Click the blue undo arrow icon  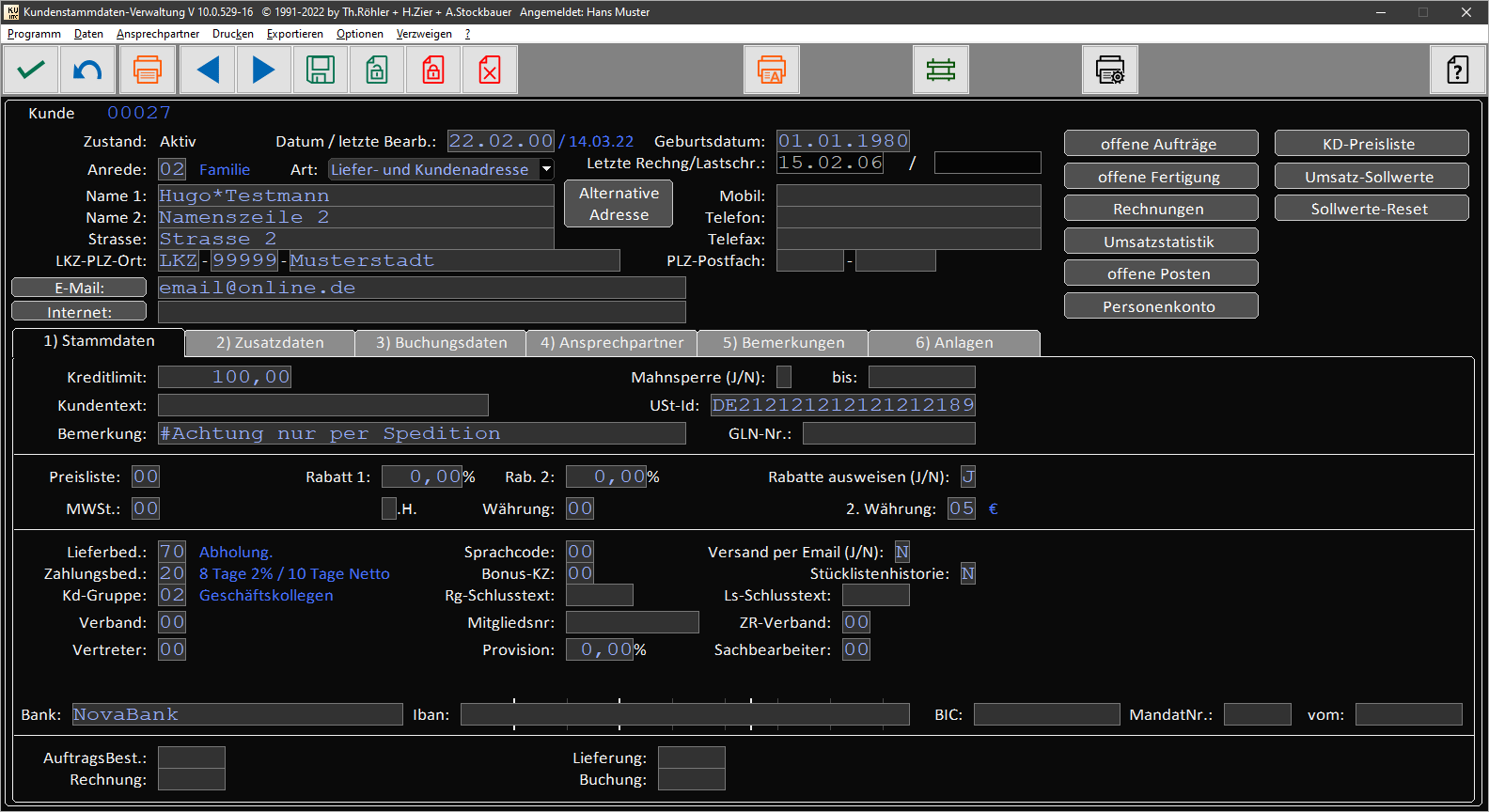tap(88, 70)
